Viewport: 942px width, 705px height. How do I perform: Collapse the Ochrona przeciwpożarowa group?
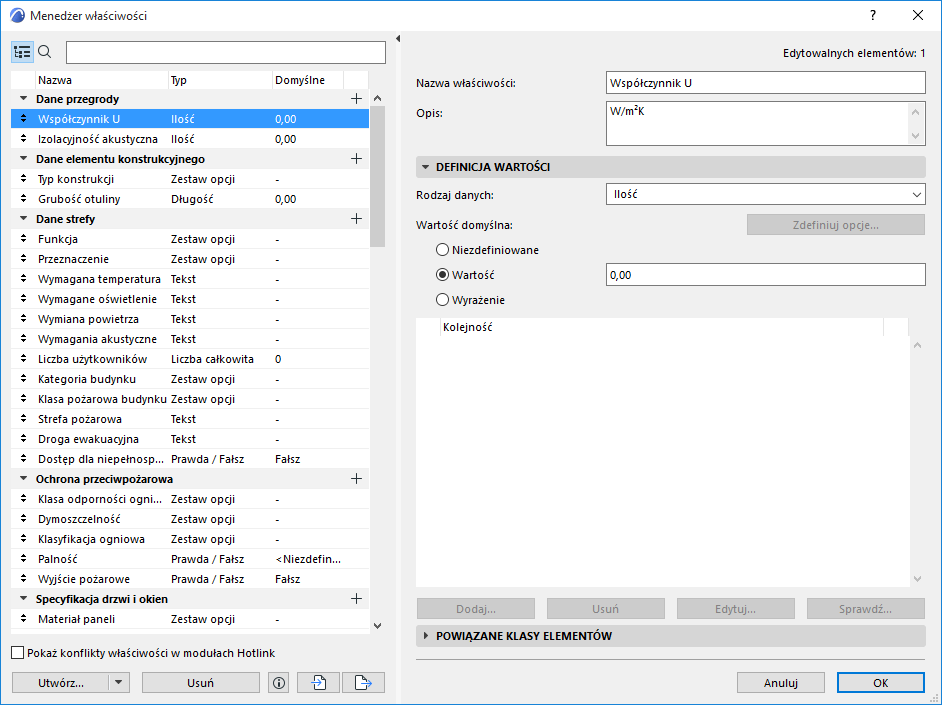click(x=23, y=479)
